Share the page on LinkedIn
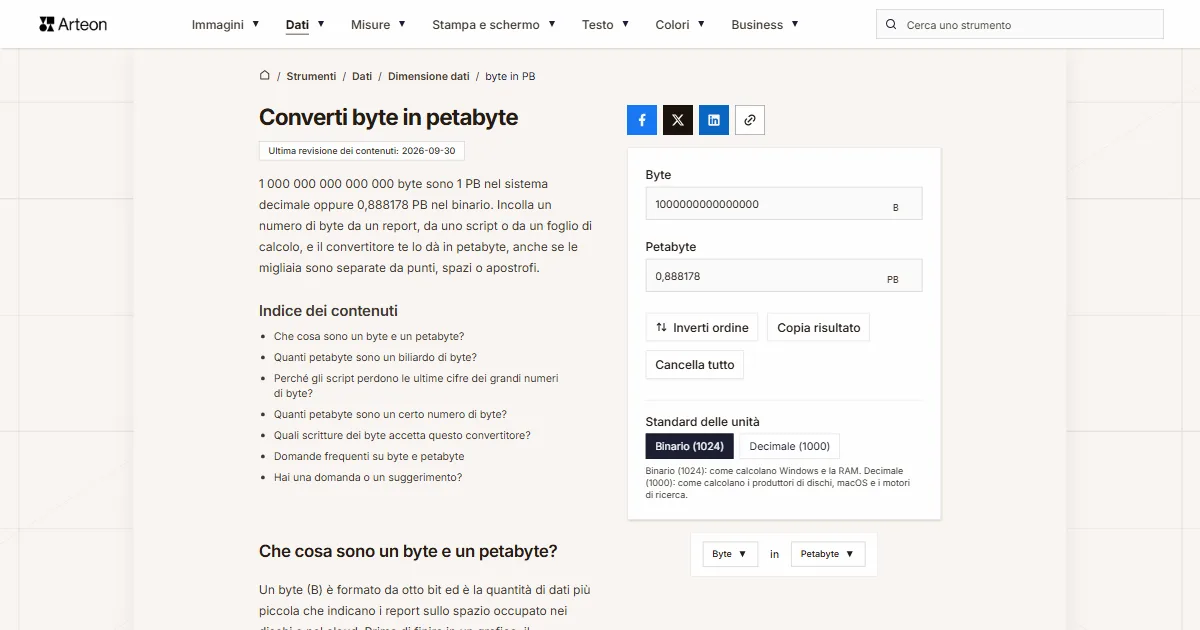The image size is (1200, 630). click(714, 120)
